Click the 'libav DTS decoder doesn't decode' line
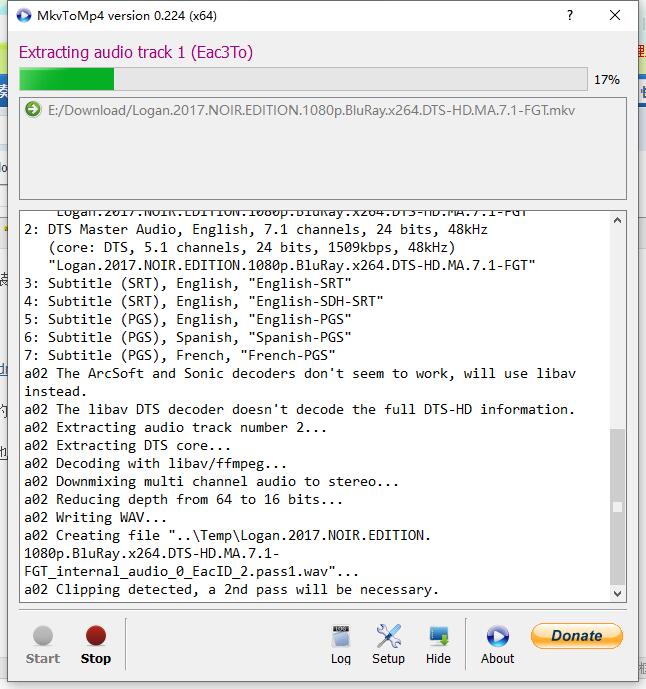646x689 pixels. (300, 410)
